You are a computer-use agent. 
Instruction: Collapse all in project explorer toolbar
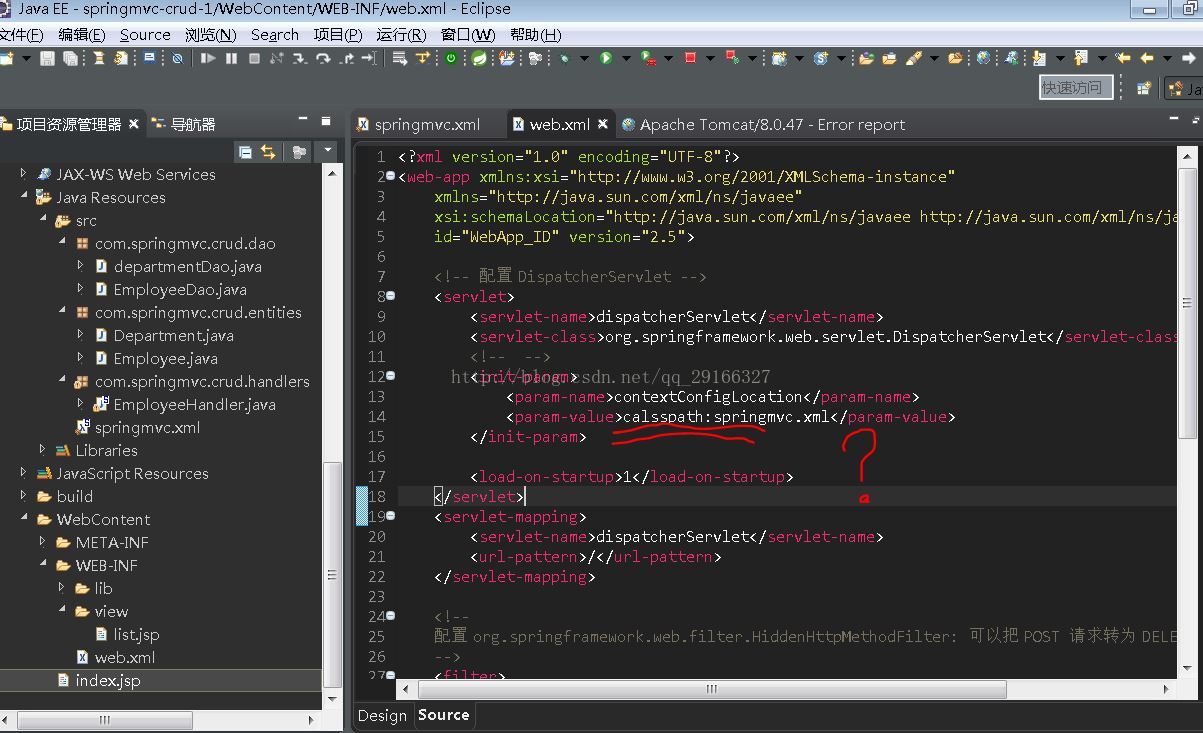245,152
